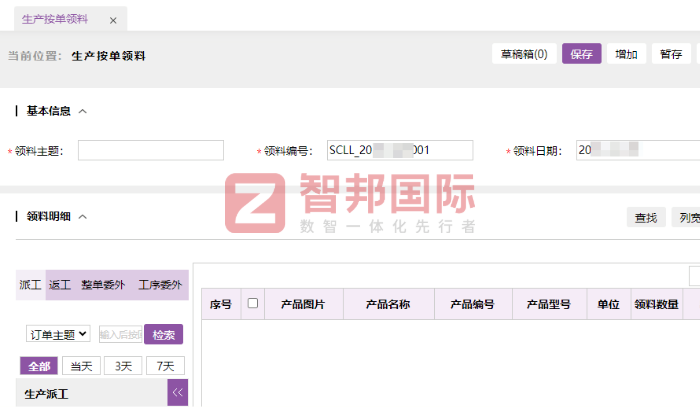Switch to the 返工 tab
Screen dimensions: 700x407
click(x=60, y=285)
